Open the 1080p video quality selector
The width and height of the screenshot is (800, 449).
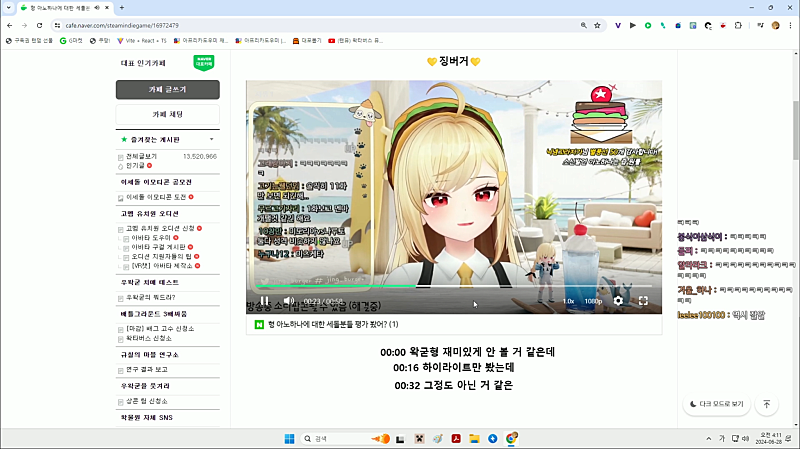click(593, 301)
